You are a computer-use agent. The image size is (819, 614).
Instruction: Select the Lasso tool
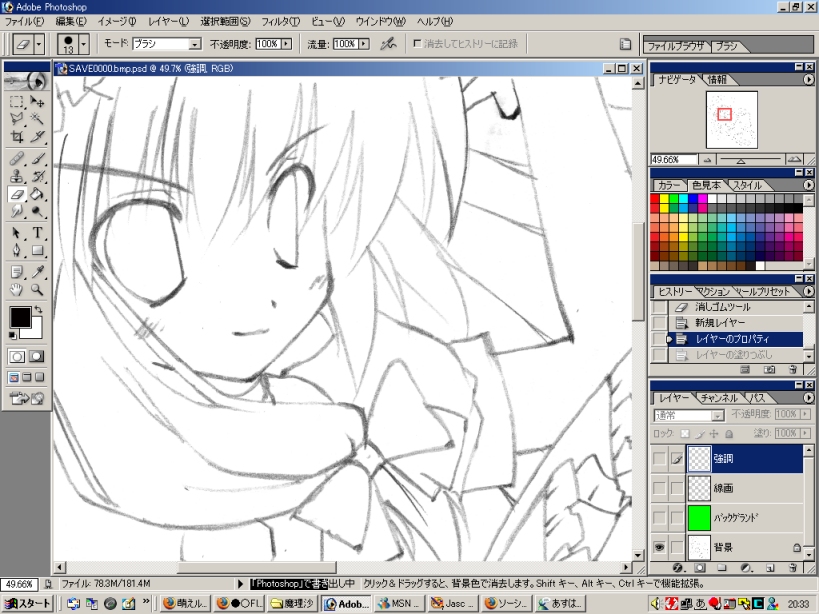click(x=17, y=119)
